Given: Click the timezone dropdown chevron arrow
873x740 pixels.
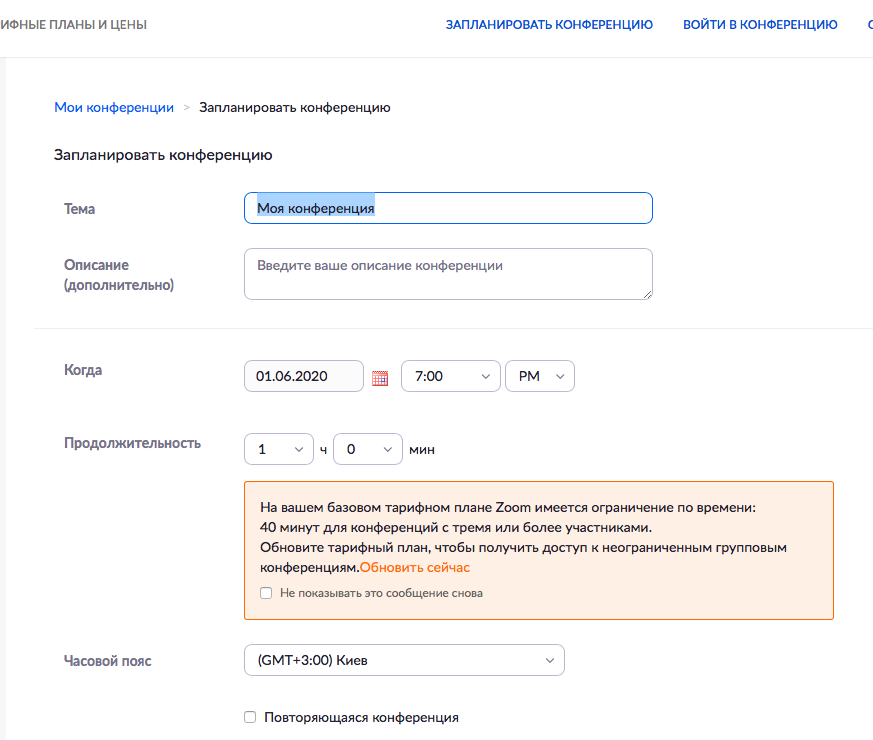Looking at the screenshot, I should (550, 660).
